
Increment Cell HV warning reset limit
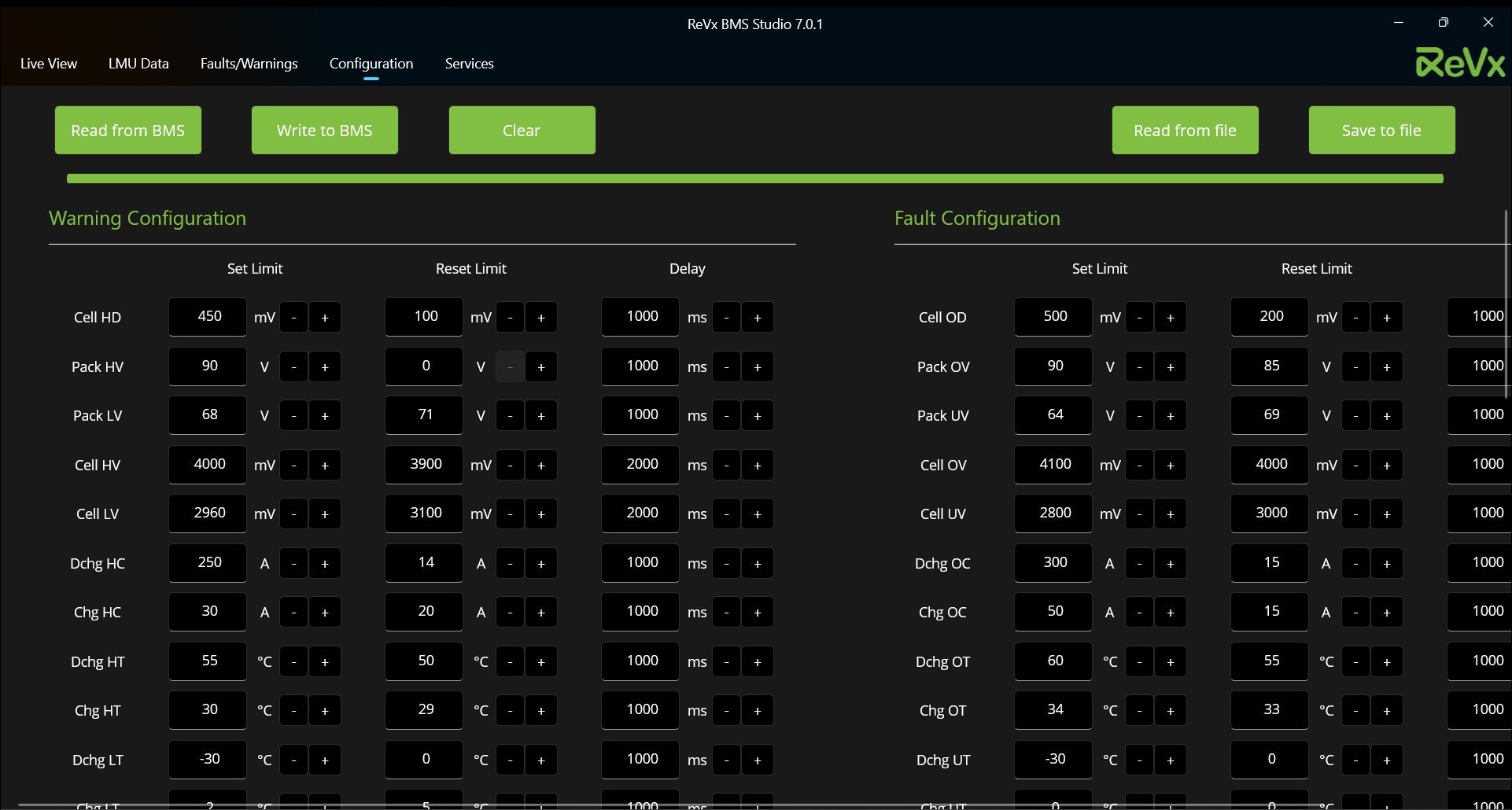540,466
